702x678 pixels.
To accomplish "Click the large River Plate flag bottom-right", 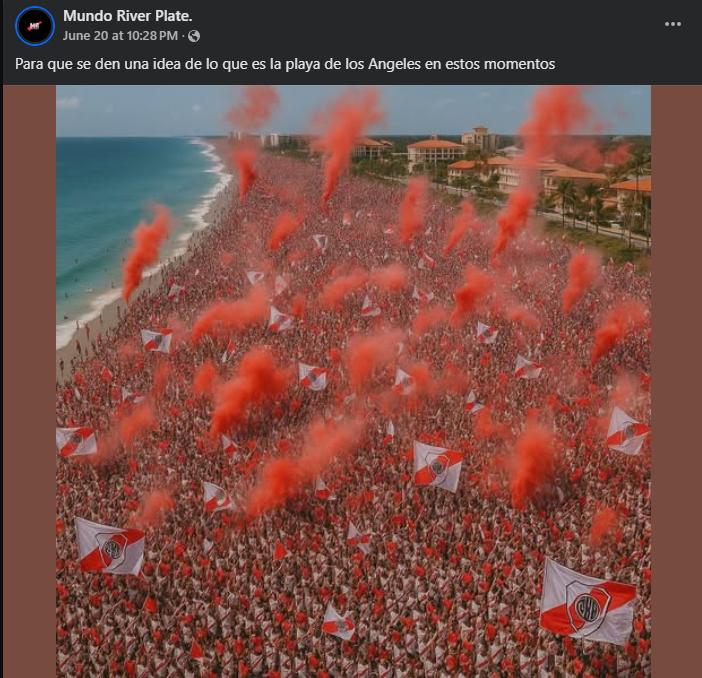I will tap(587, 602).
